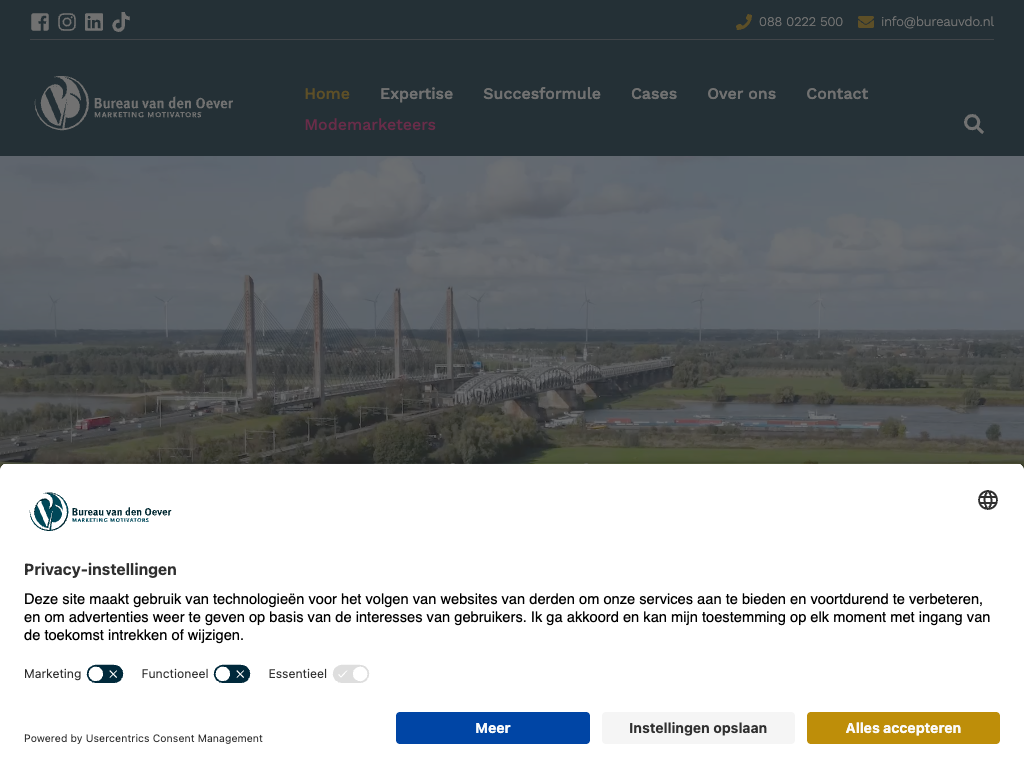Open the Cases navigation item
Image resolution: width=1024 pixels, height=768 pixels.
click(x=654, y=94)
